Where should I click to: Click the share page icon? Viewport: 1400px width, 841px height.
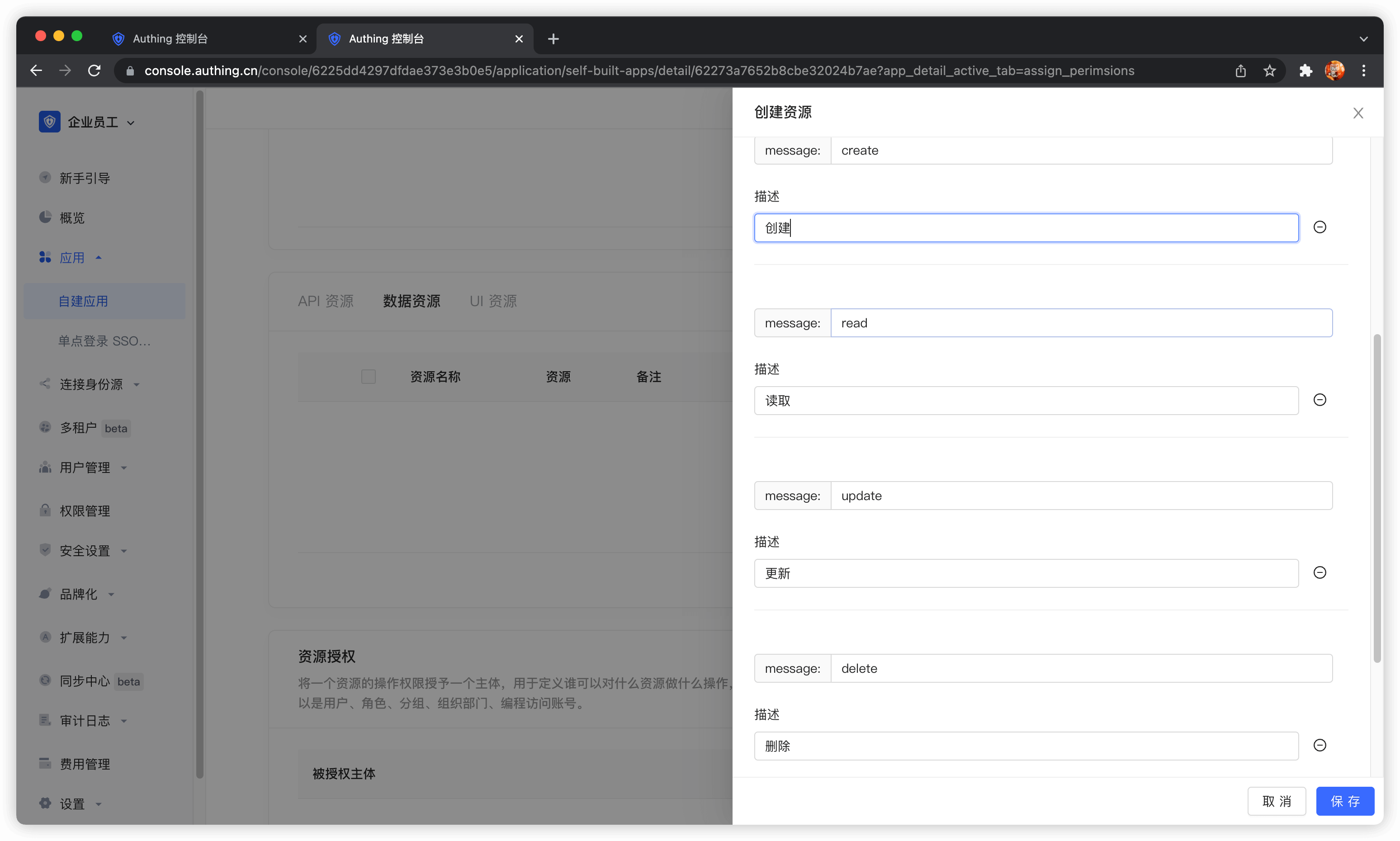(1240, 71)
